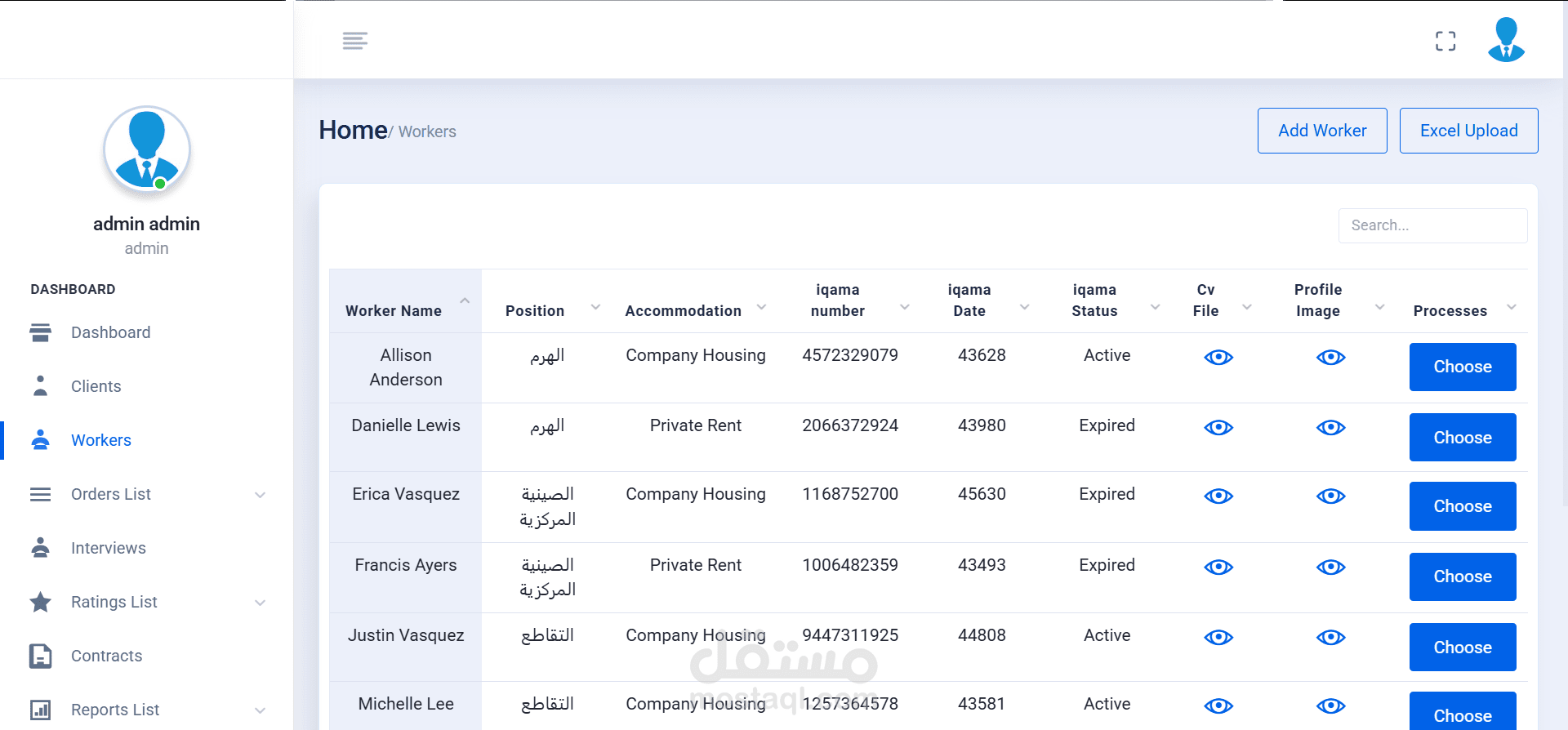Click the Ratings List star icon

40,602
